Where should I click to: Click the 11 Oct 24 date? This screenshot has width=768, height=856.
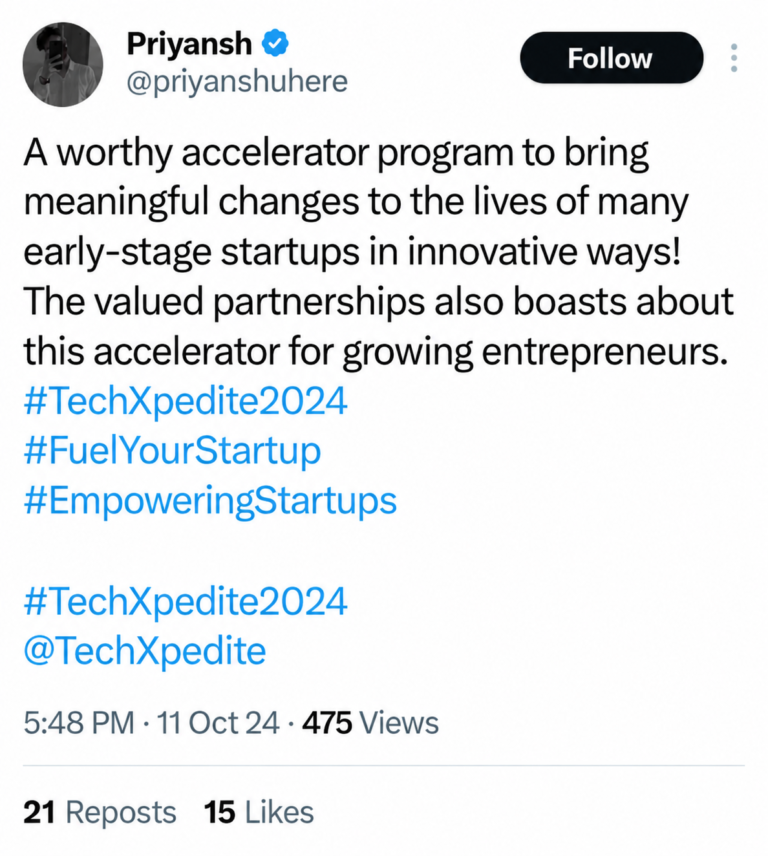pyautogui.click(x=218, y=723)
